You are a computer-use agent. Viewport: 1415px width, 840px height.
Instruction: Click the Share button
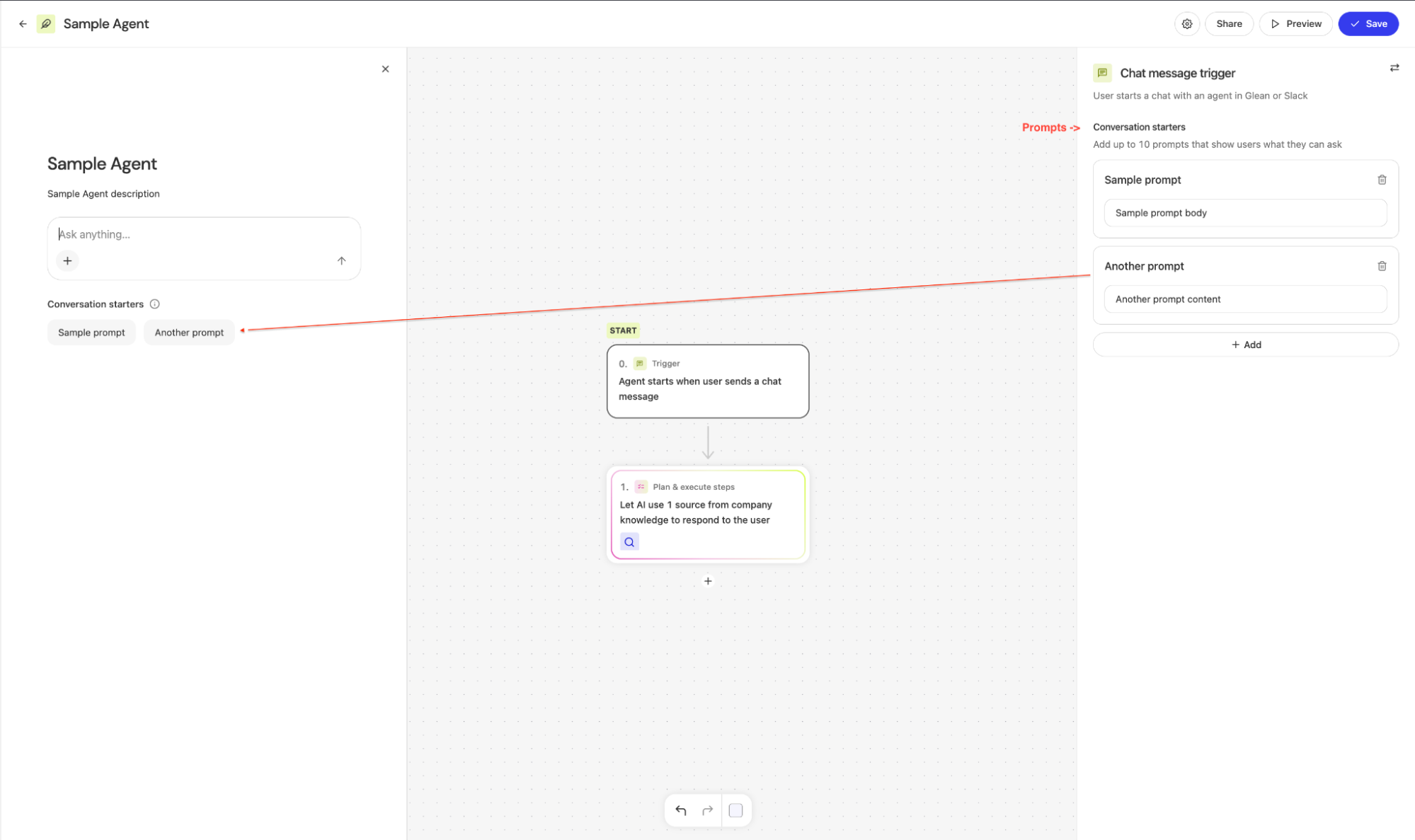coord(1229,24)
